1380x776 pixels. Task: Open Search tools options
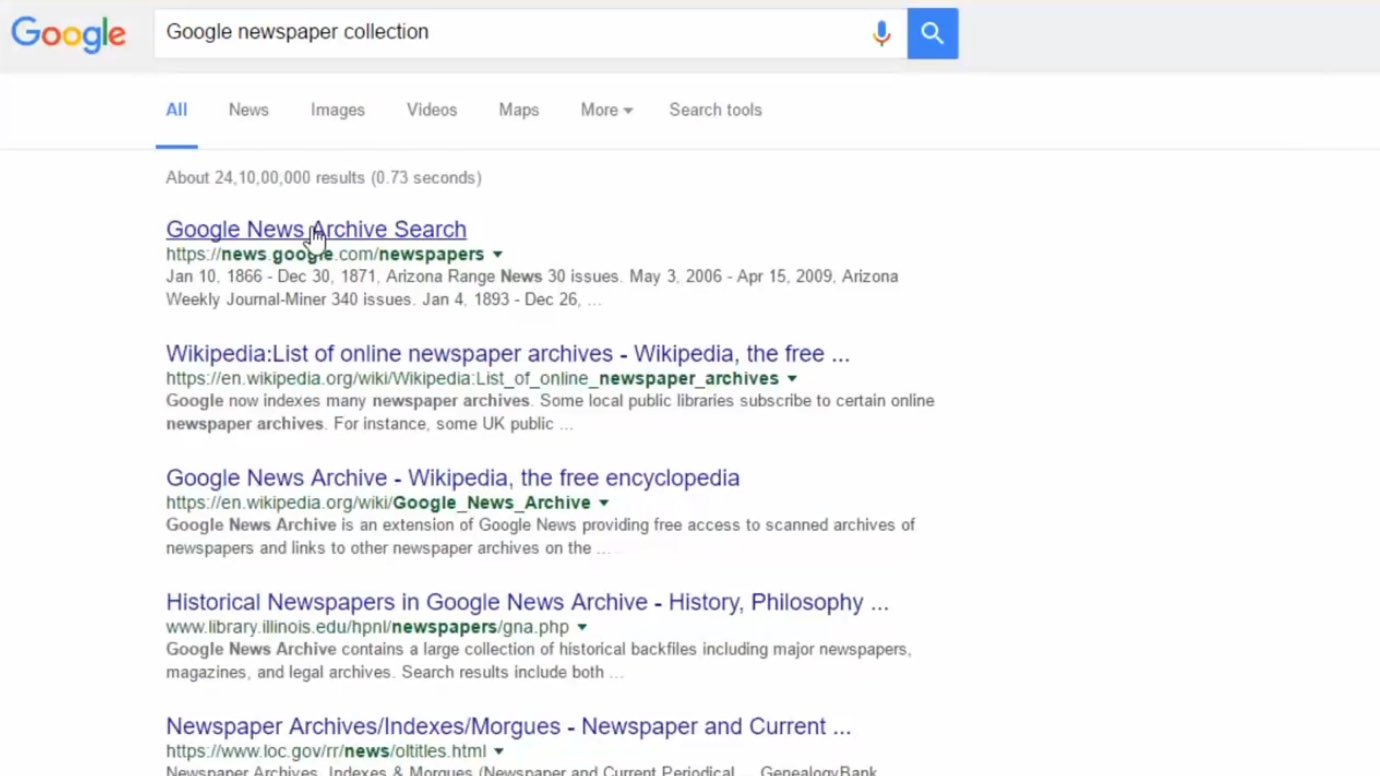(715, 110)
